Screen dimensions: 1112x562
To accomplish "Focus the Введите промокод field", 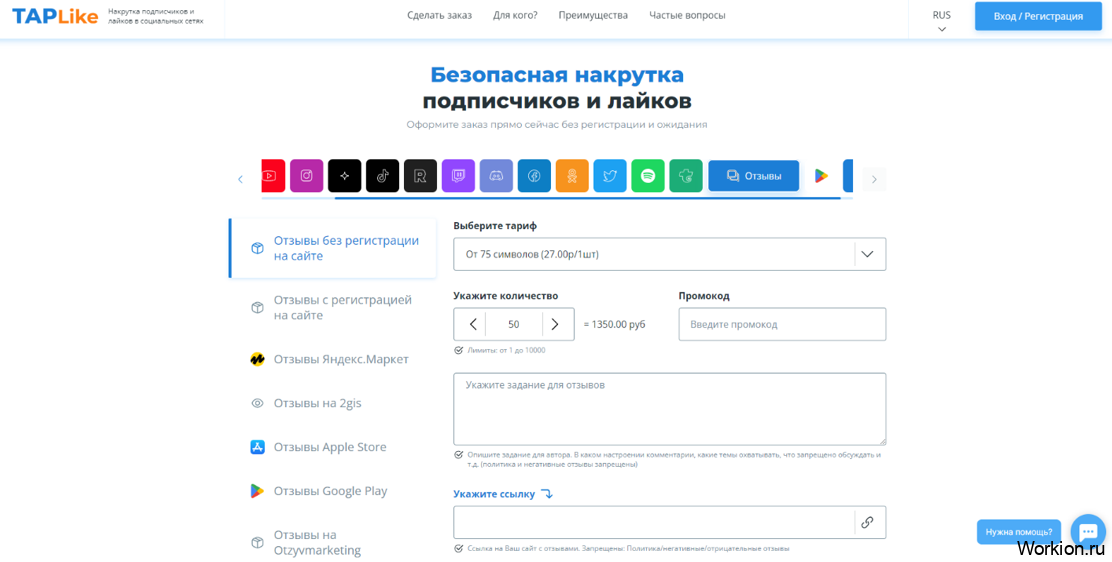I will (782, 324).
